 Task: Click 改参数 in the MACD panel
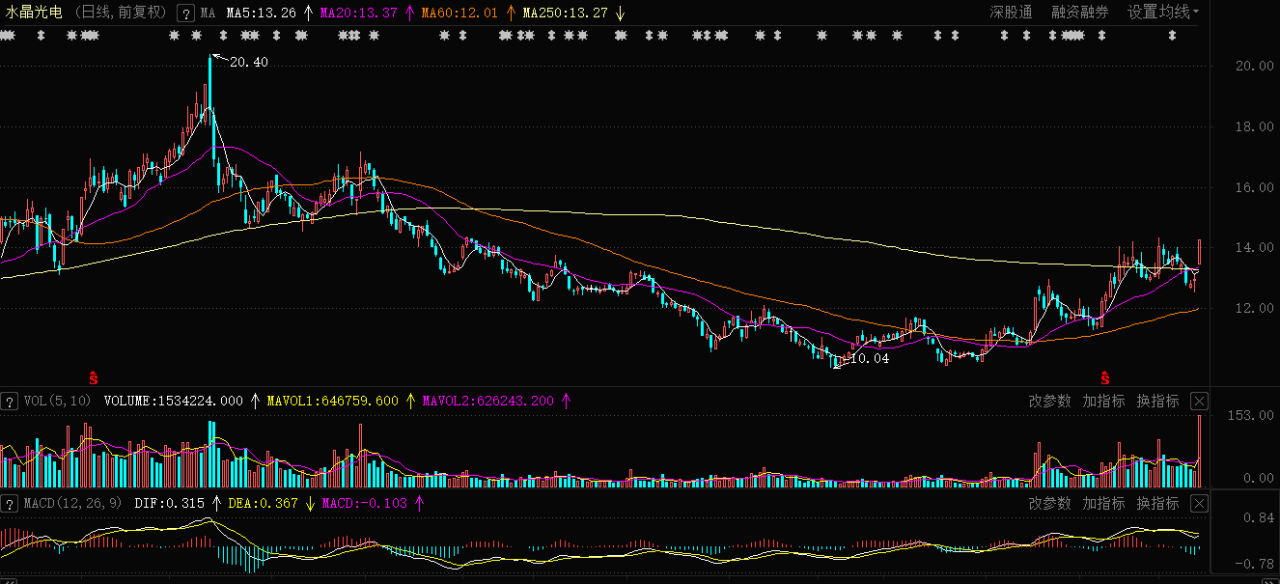(1050, 503)
